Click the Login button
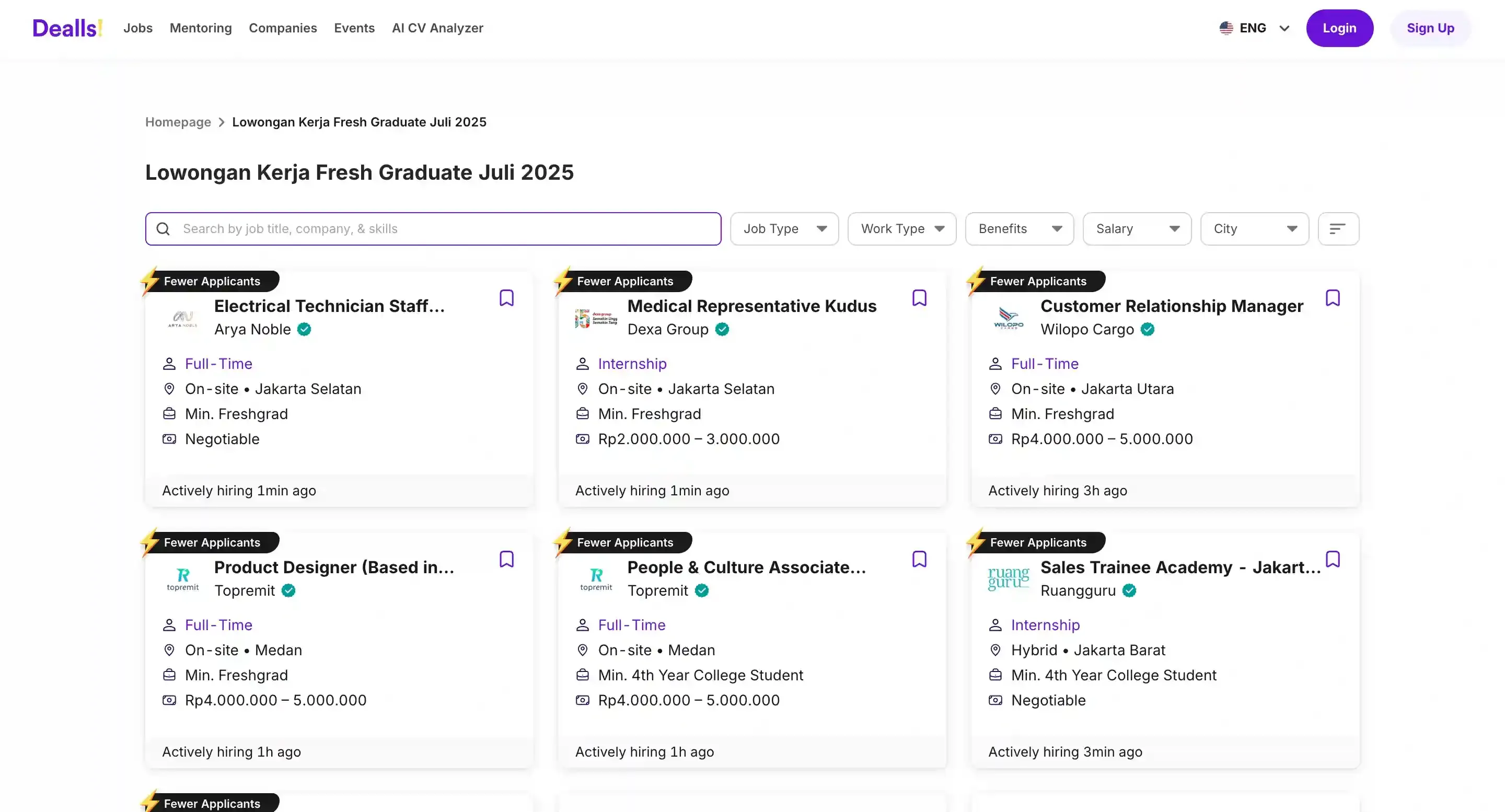1505x812 pixels. (x=1339, y=28)
